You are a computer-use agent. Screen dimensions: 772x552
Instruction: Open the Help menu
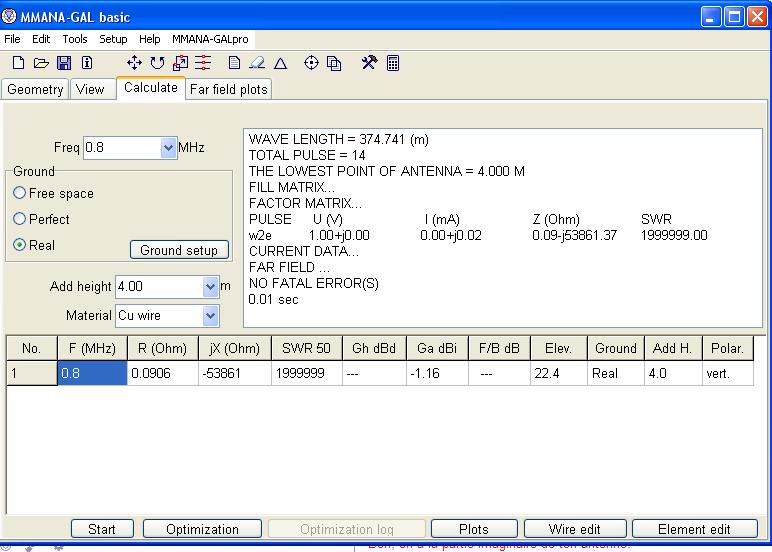point(150,39)
